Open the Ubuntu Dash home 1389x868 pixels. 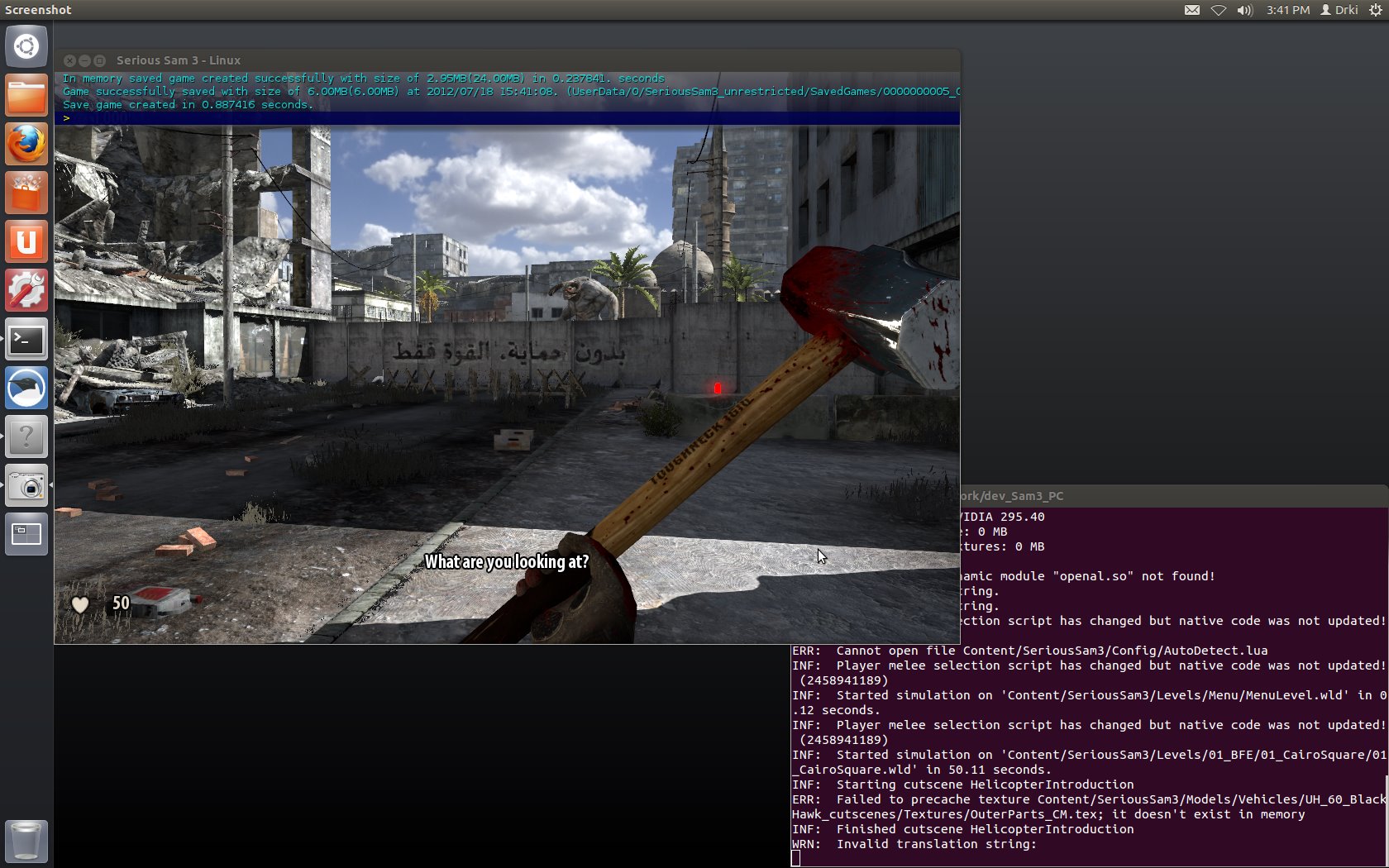coord(26,46)
